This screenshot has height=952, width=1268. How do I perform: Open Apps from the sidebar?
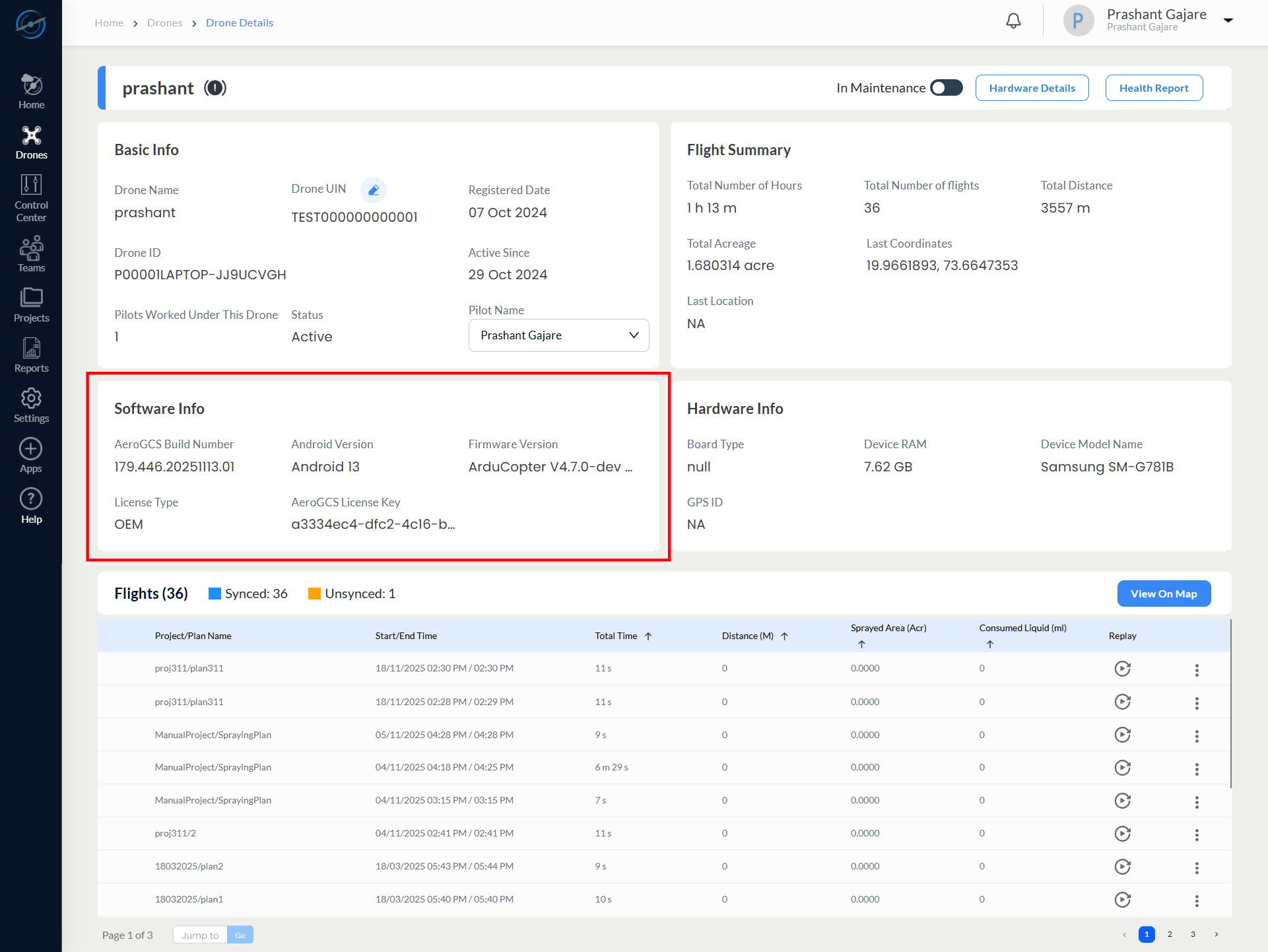pos(31,456)
